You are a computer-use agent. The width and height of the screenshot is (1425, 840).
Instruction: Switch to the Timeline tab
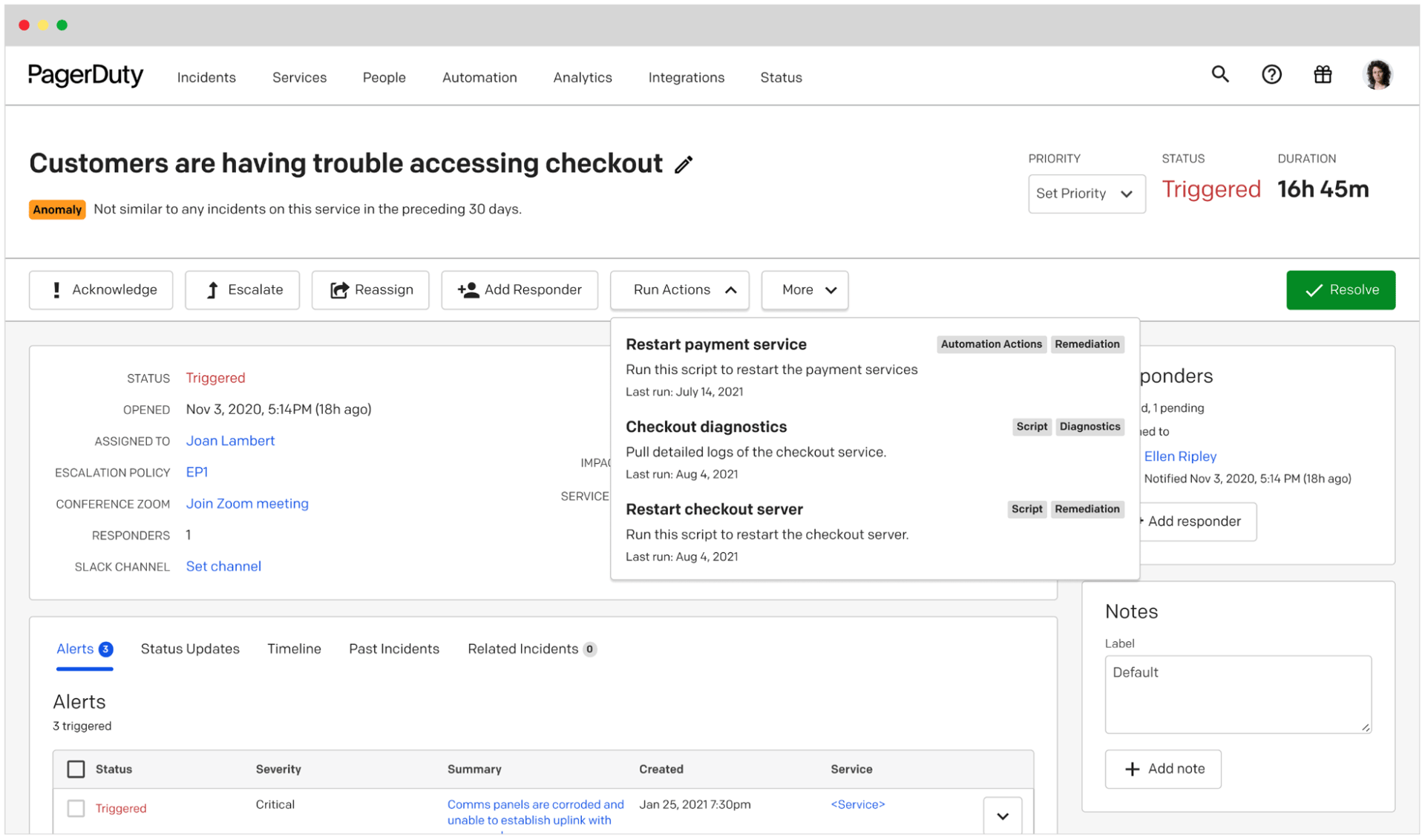[x=294, y=649]
